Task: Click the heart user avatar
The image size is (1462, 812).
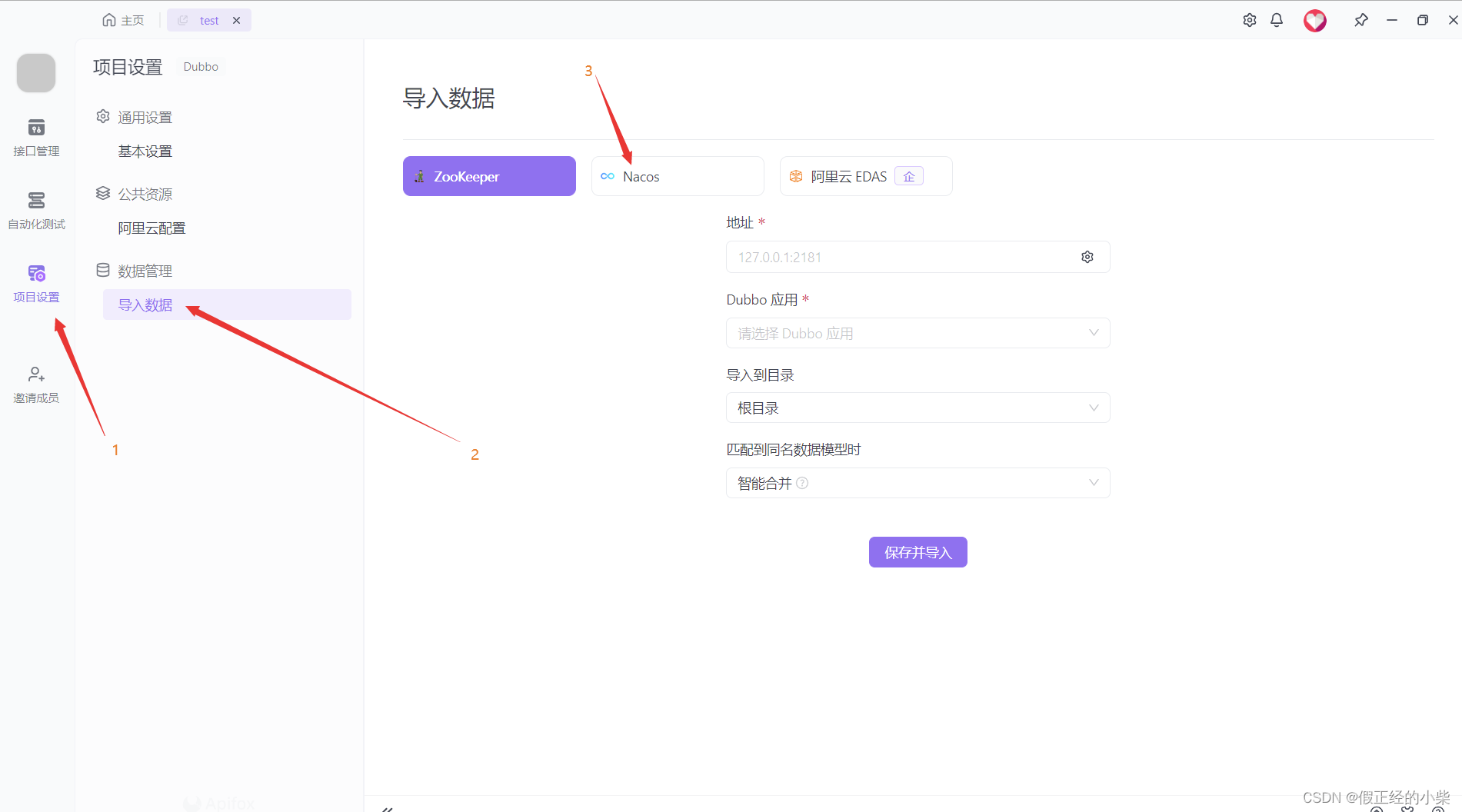Action: coord(1315,20)
